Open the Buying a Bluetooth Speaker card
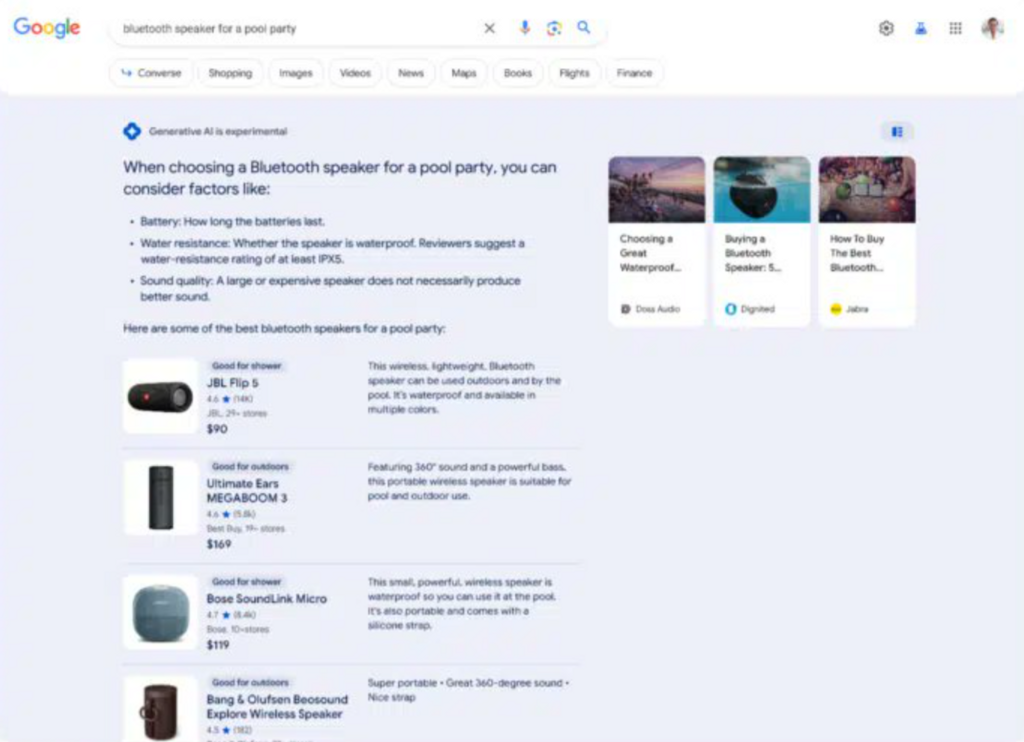The height and width of the screenshot is (742, 1024). pyautogui.click(x=762, y=241)
